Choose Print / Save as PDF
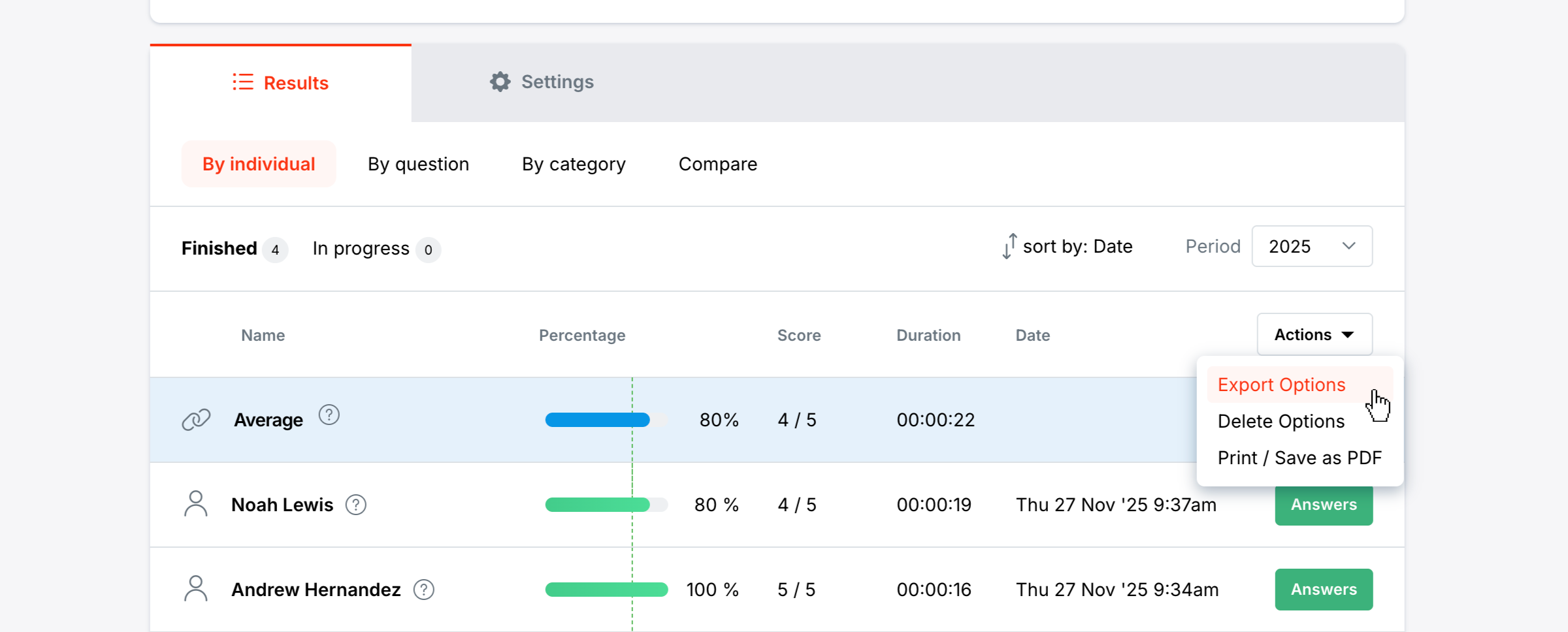The height and width of the screenshot is (632, 1568). 1299,458
